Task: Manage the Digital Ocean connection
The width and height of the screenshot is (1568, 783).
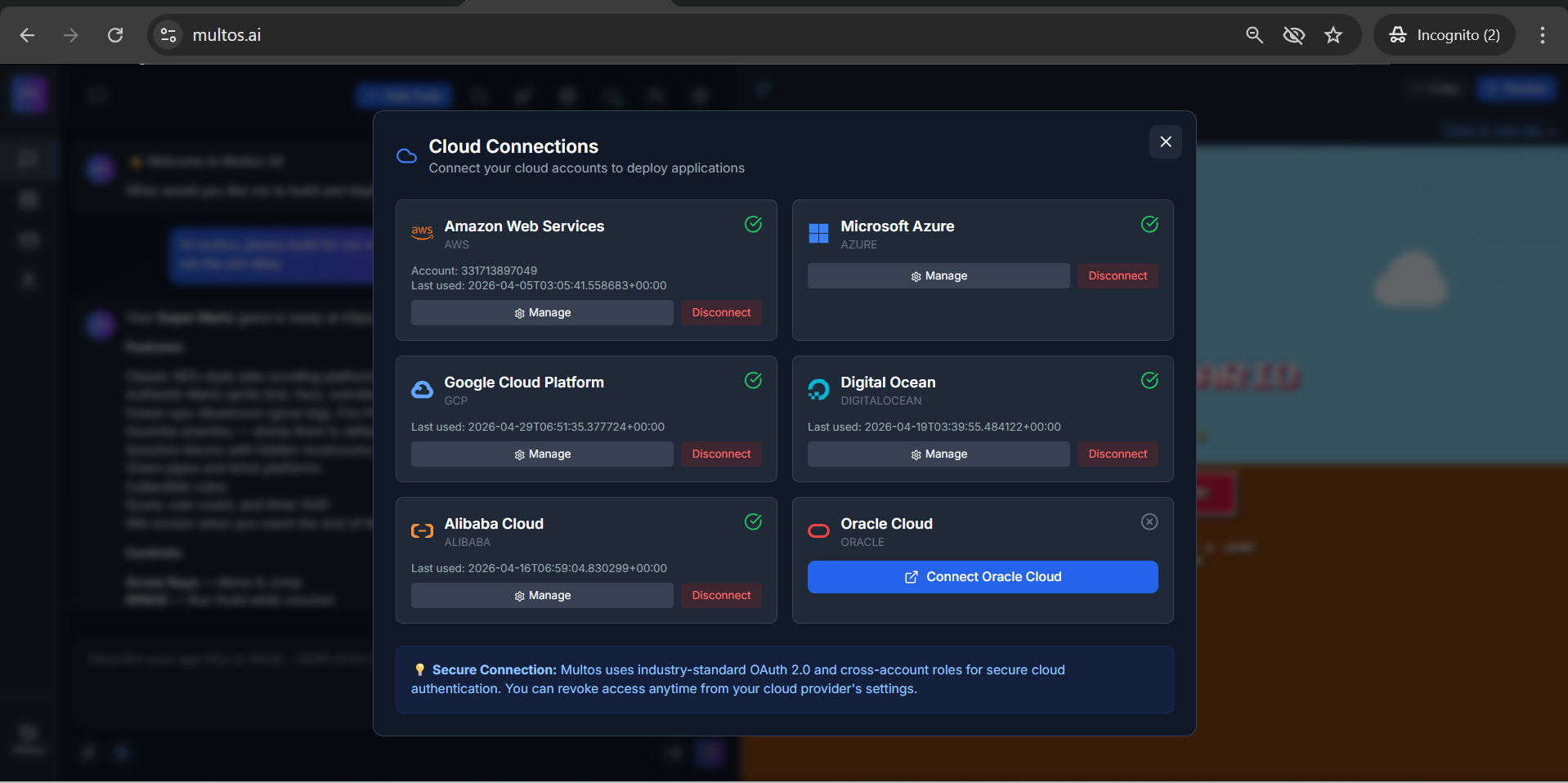Action: pos(939,454)
